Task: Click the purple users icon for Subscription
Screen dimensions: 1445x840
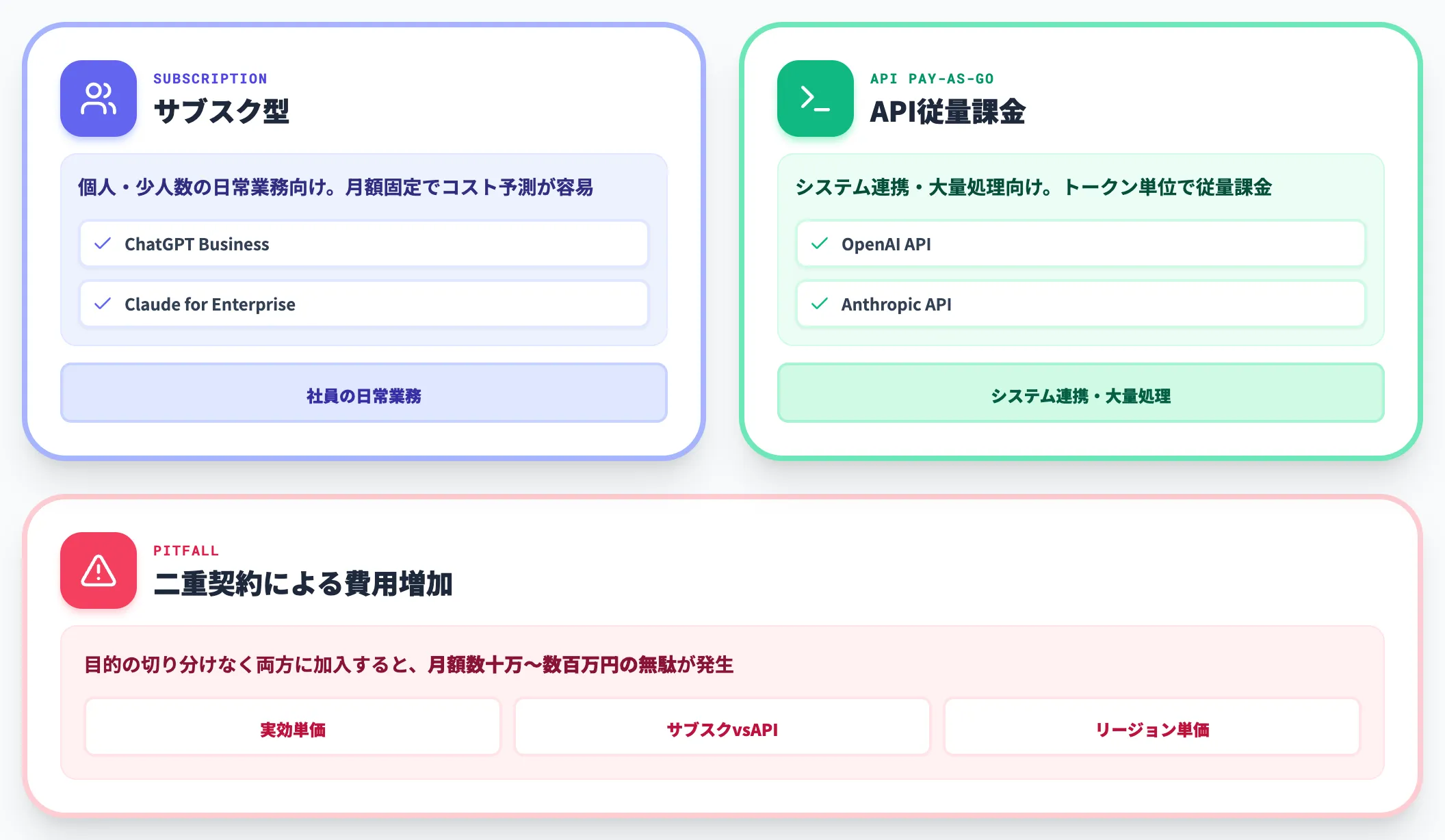Action: click(99, 99)
